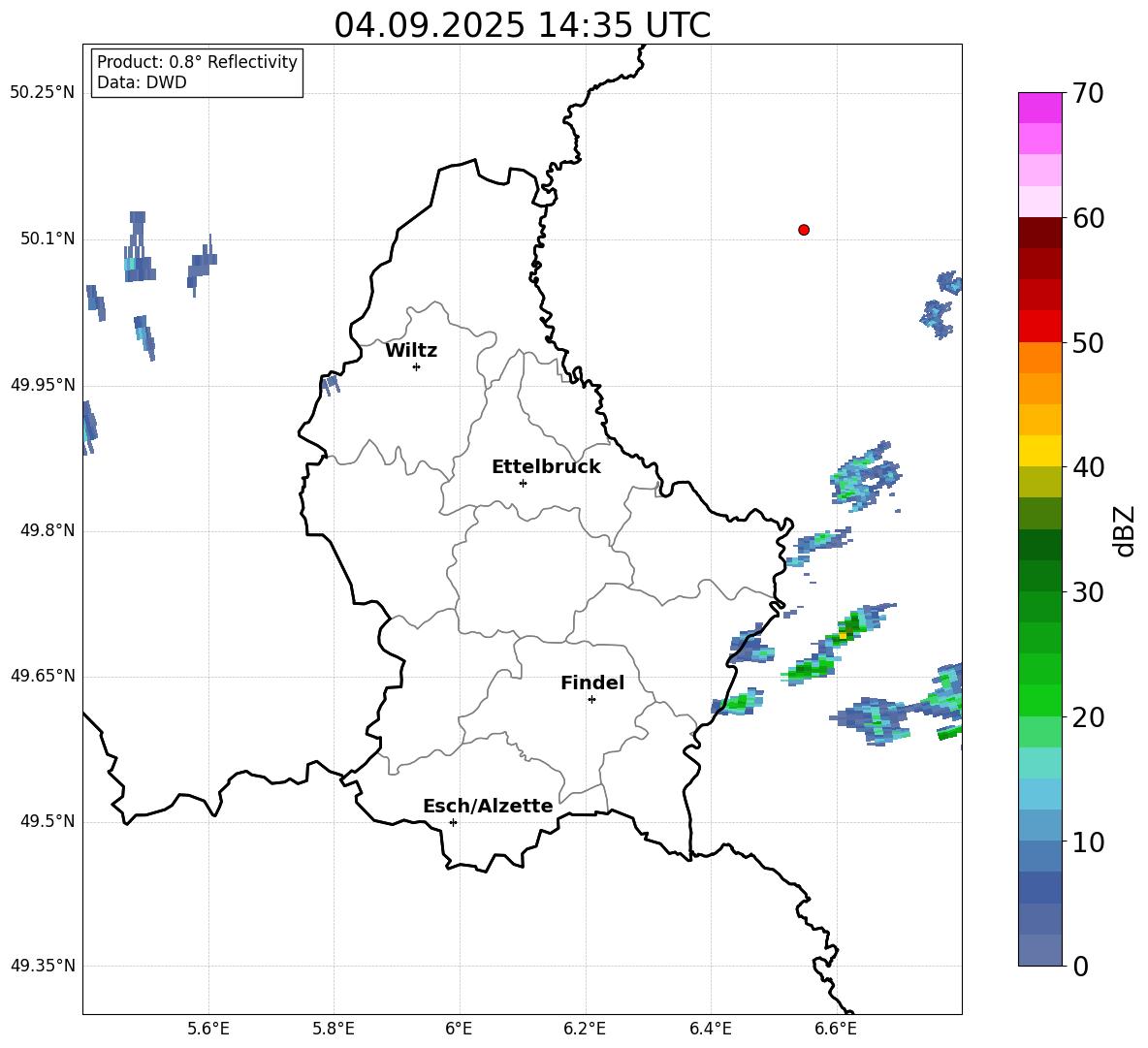Click the 49.65°N latitude label
Viewport: 1148px width, 1048px height.
43,676
